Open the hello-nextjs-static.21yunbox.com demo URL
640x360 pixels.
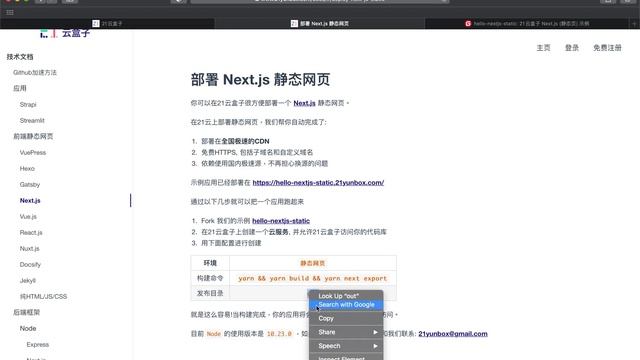coord(318,182)
